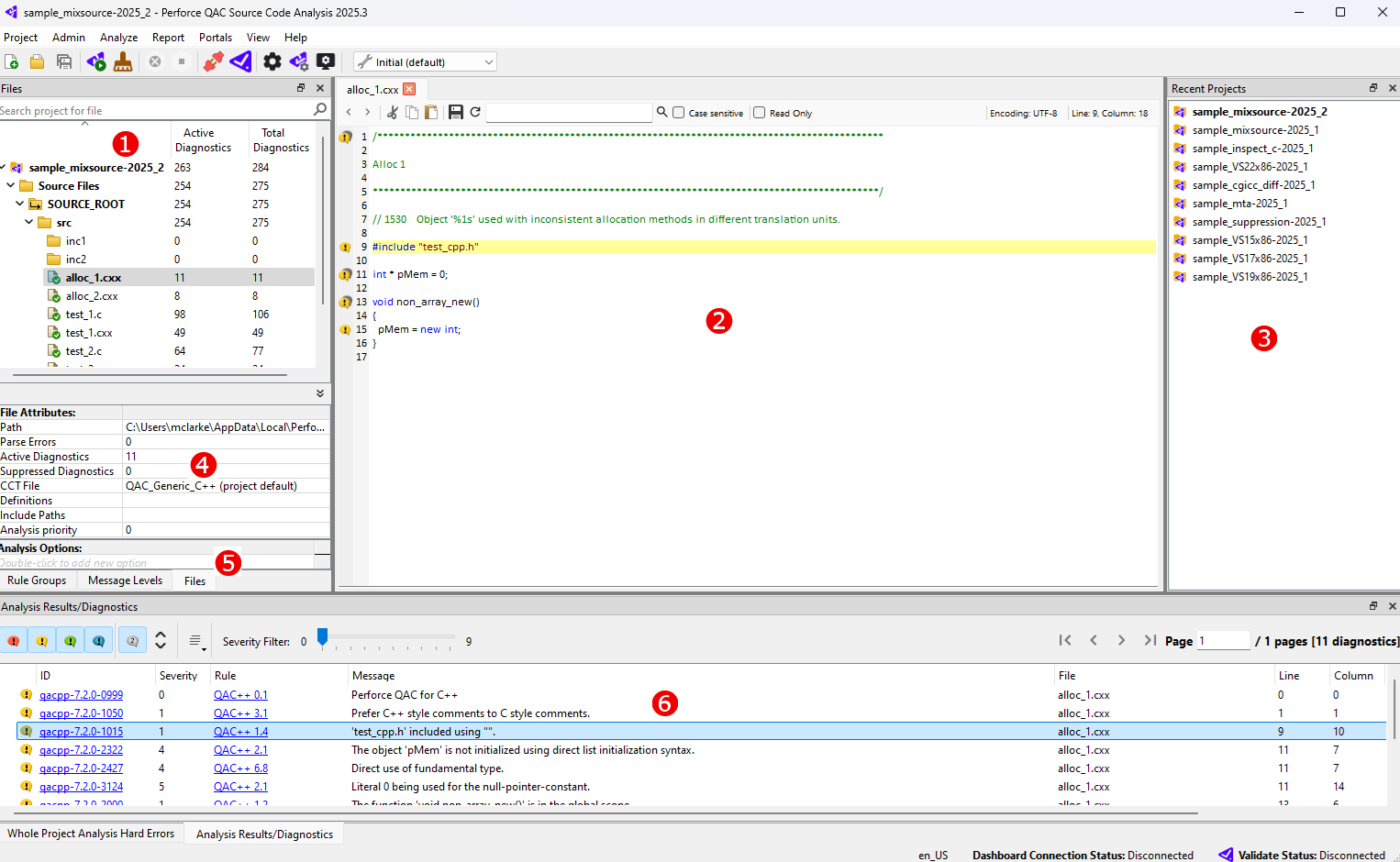Collapse the Source Files tree node
This screenshot has height=862, width=1400.
pos(11,185)
